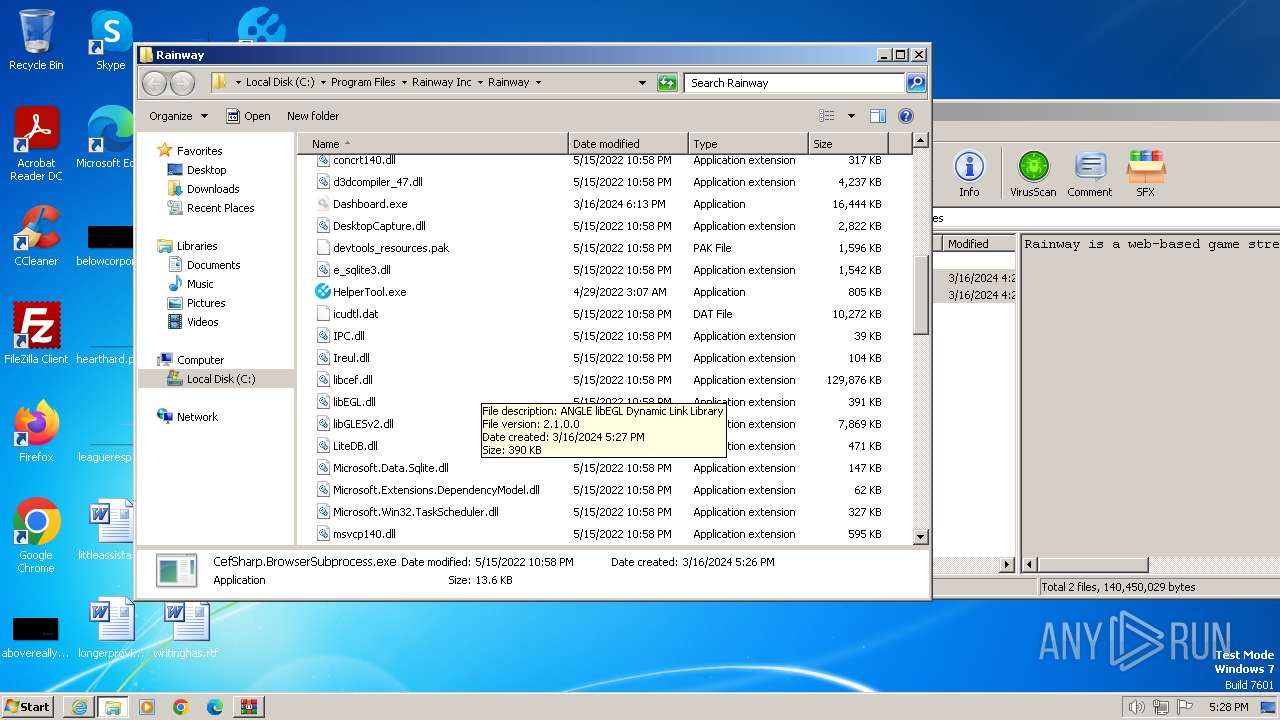The width and height of the screenshot is (1280, 720).
Task: Open Windows Media Player taskbar icon
Action: pyautogui.click(x=147, y=707)
